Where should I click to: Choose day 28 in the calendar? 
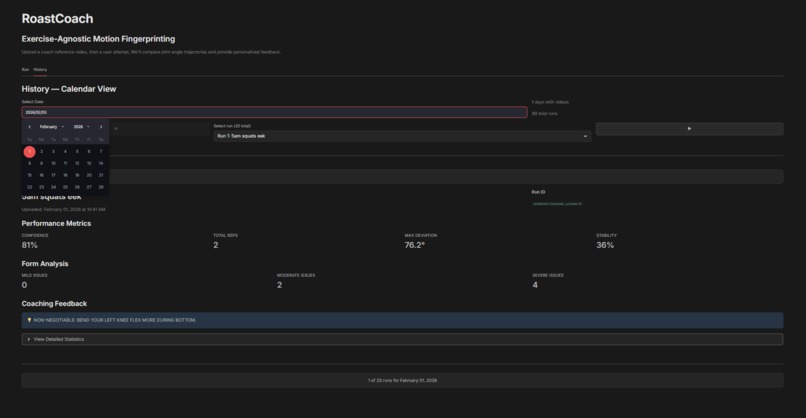[101, 187]
